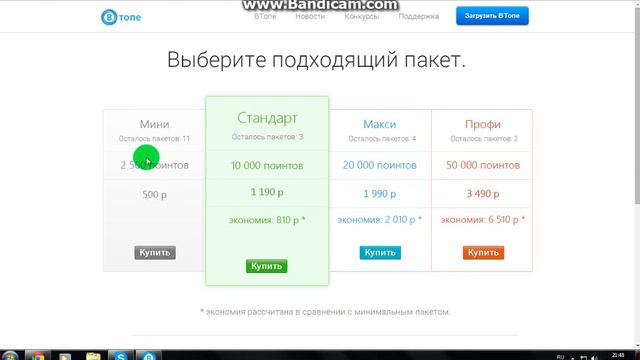Open the file explorer folder taskbar icon
Image resolution: width=640 pixels, height=360 pixels.
coord(93,356)
